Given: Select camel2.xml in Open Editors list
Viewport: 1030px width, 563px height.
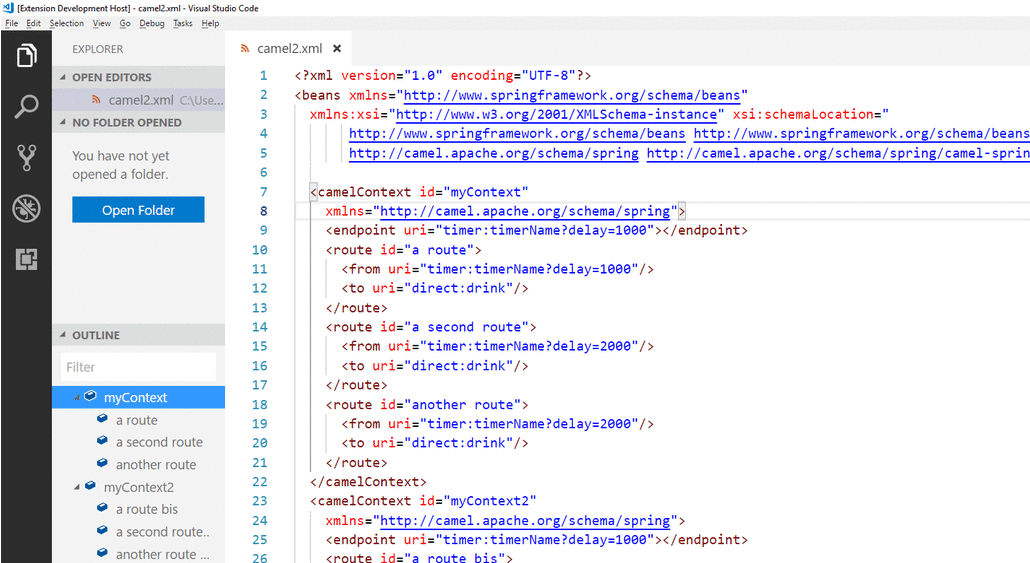Looking at the screenshot, I should (x=139, y=100).
